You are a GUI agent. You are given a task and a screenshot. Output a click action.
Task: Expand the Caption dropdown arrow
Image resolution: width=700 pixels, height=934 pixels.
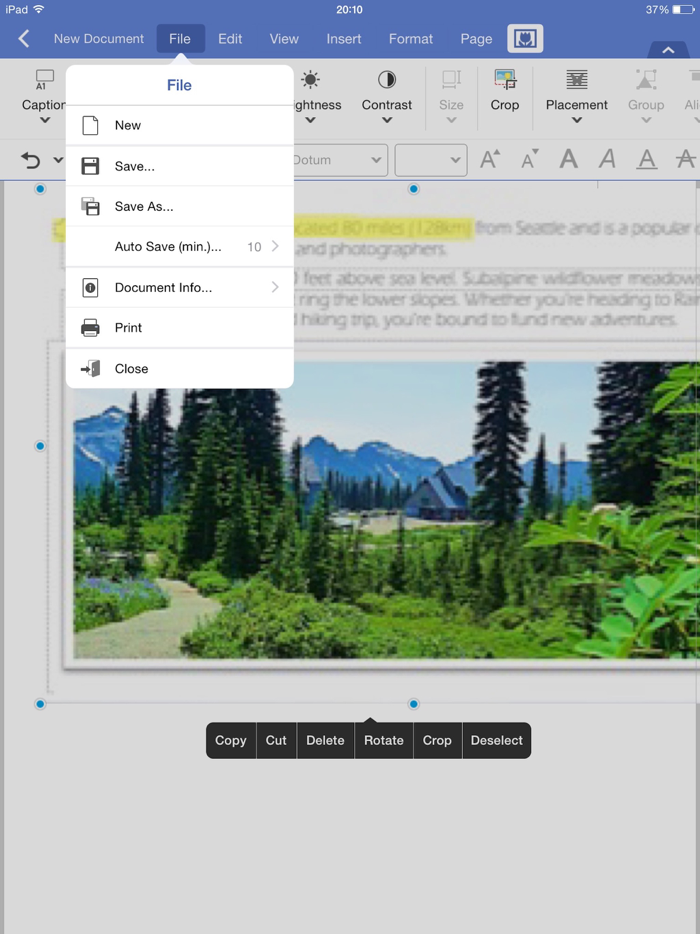(45, 120)
